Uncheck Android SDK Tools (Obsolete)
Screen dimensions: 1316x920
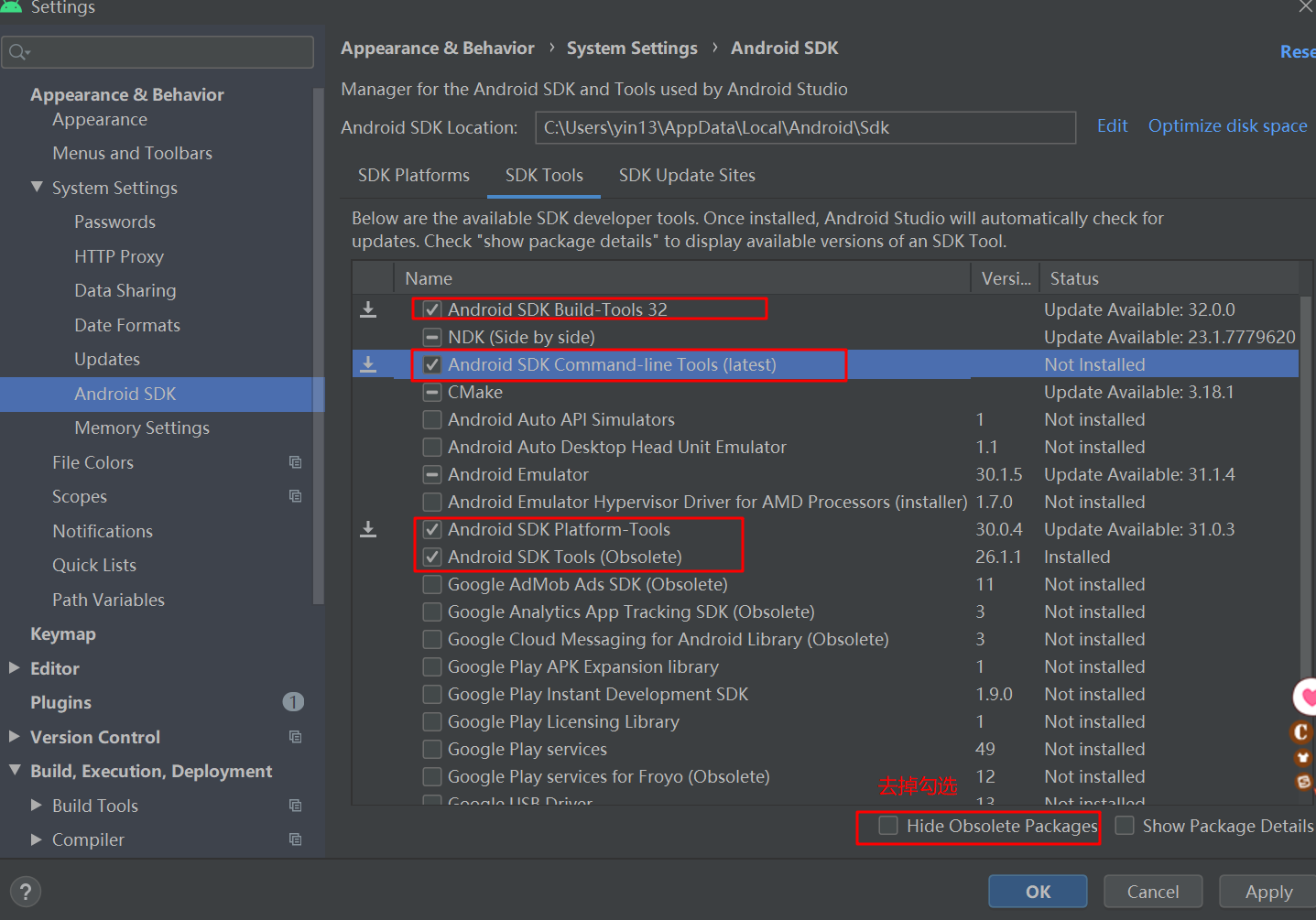pos(432,557)
